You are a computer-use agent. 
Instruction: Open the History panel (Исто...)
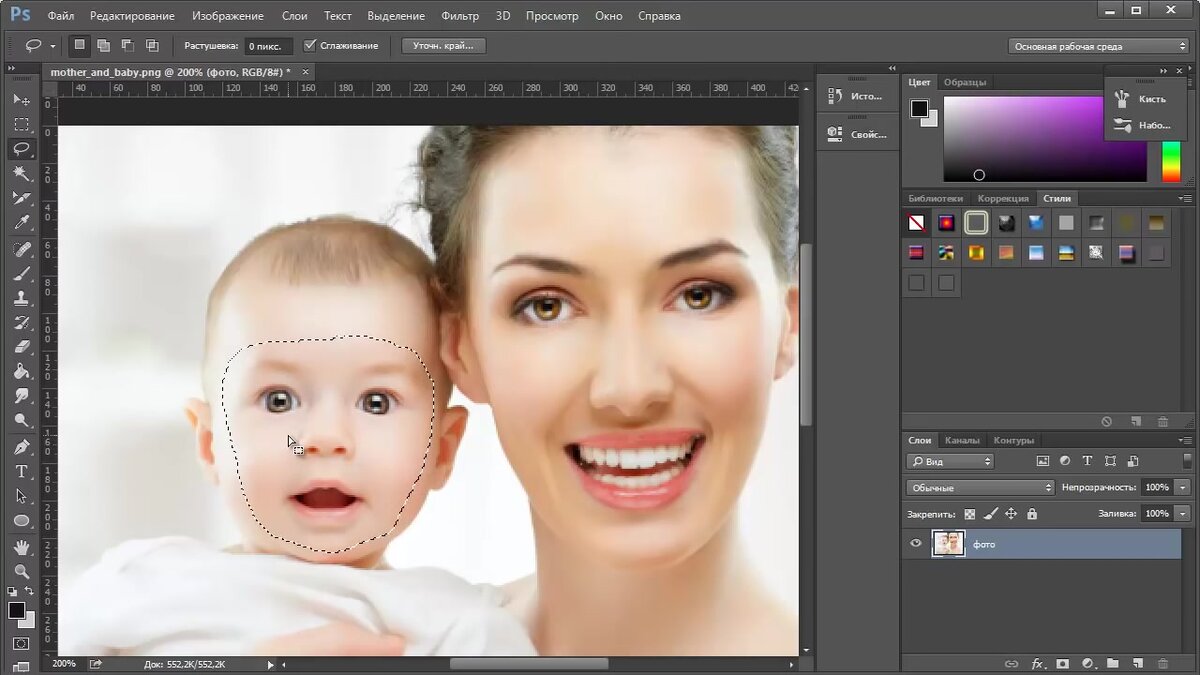point(855,96)
